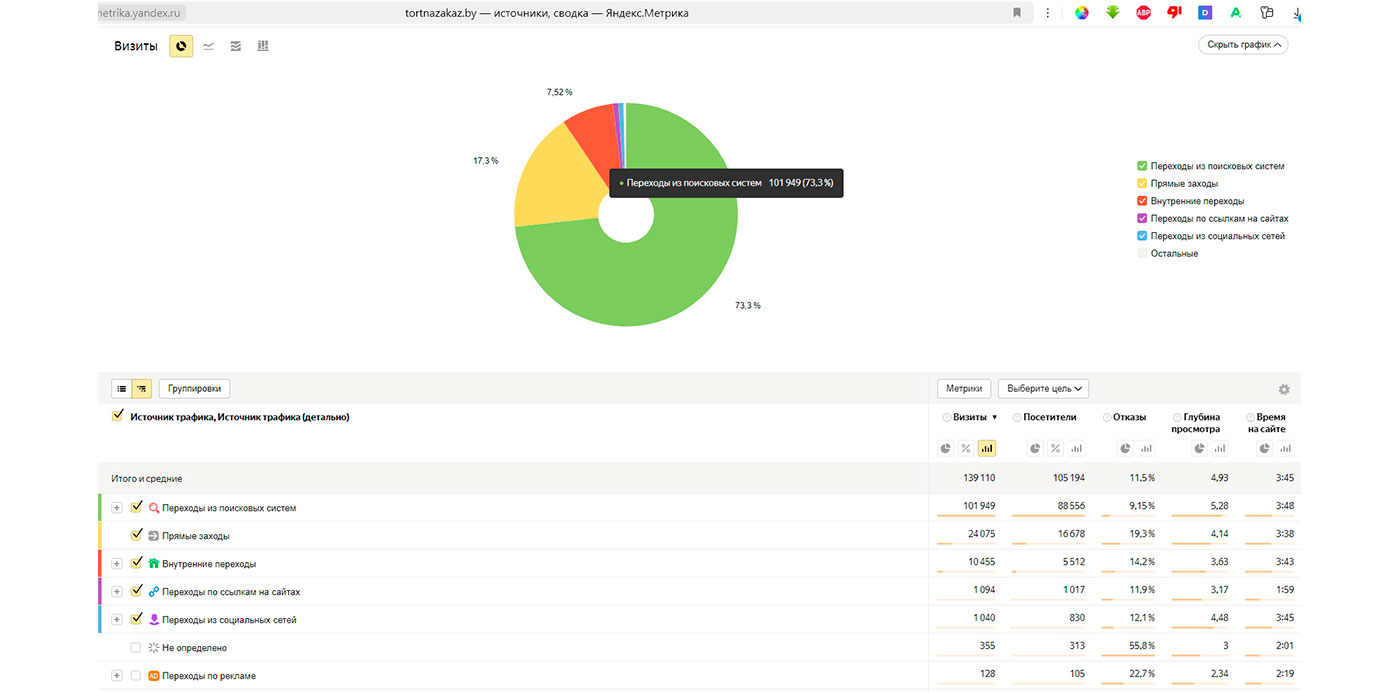
Task: Uncheck Прямые заходы row checkbox
Action: (x=136, y=535)
